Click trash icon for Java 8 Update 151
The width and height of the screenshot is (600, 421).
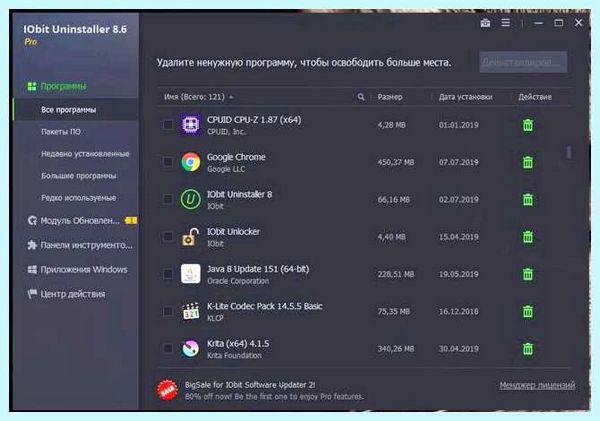[528, 274]
